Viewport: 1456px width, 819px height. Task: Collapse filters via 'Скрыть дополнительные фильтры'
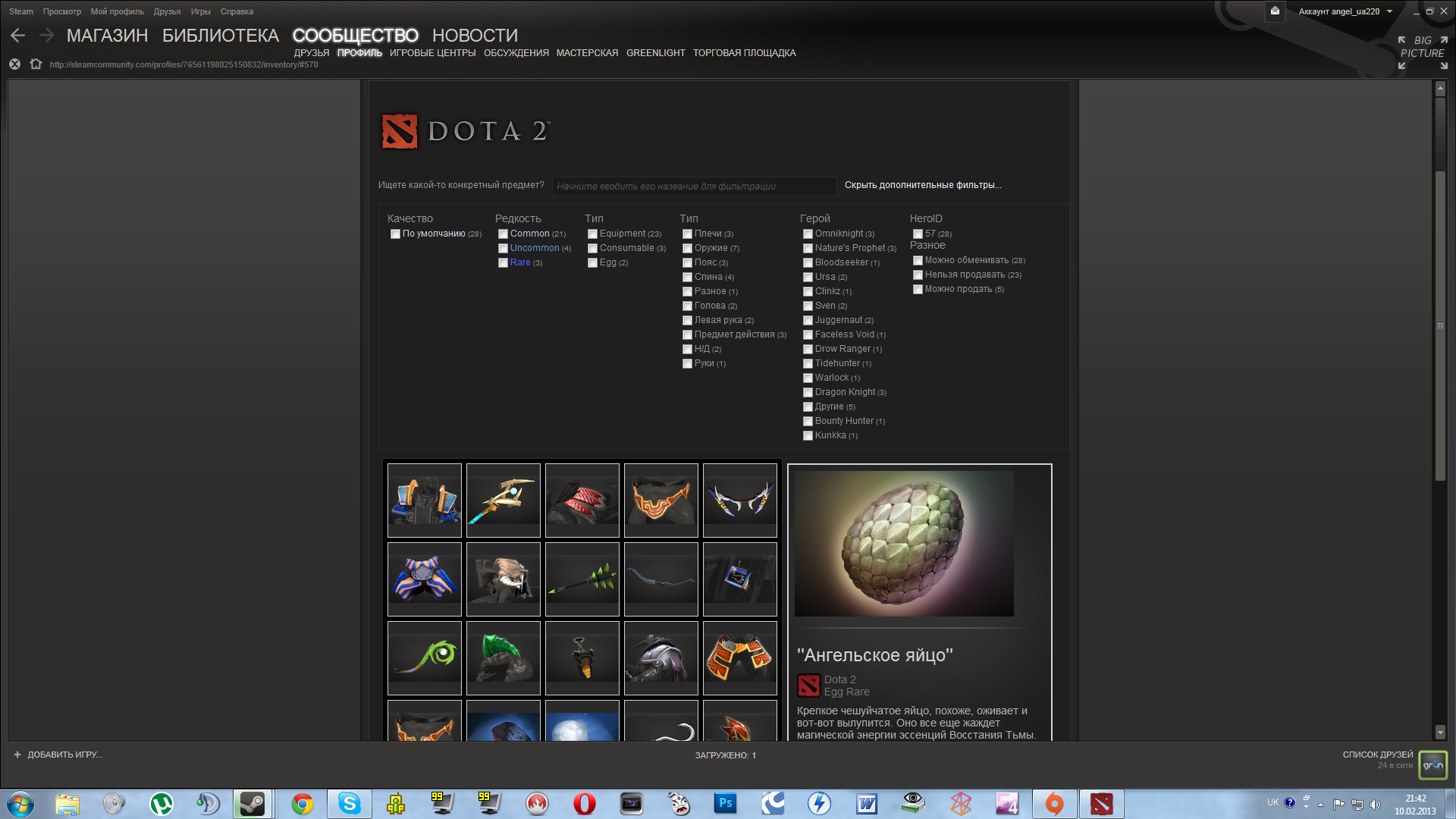click(923, 185)
